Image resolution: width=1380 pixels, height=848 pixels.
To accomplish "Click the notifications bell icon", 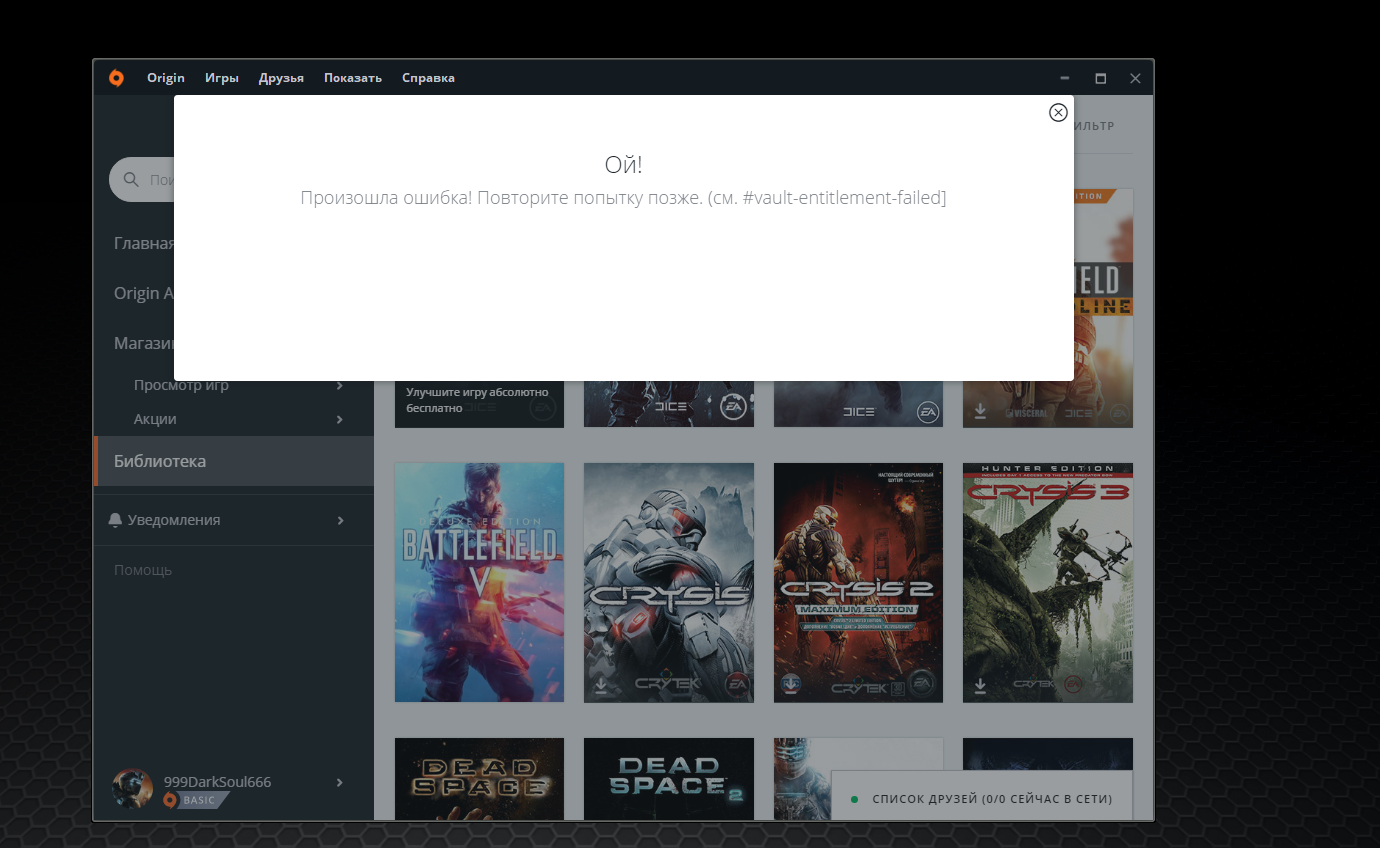I will pyautogui.click(x=116, y=520).
